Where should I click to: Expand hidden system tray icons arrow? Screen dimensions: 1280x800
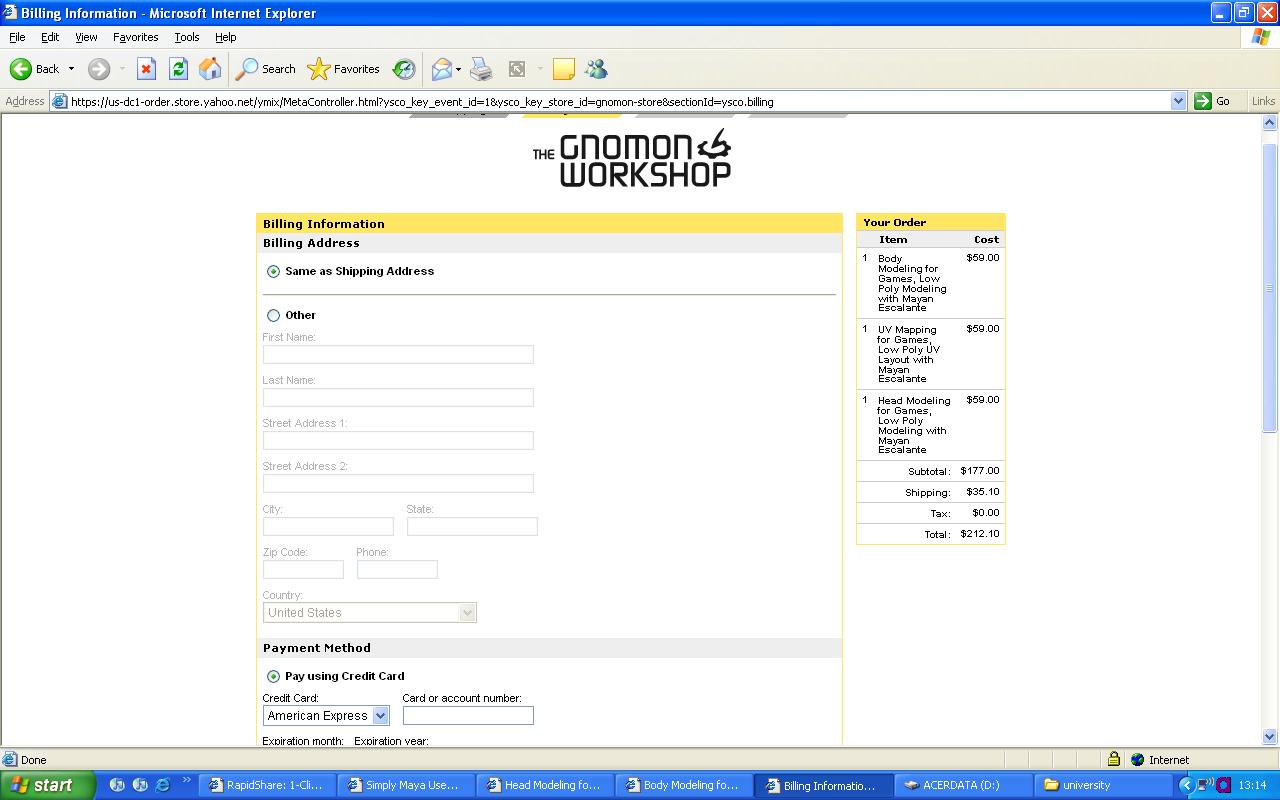point(1186,785)
